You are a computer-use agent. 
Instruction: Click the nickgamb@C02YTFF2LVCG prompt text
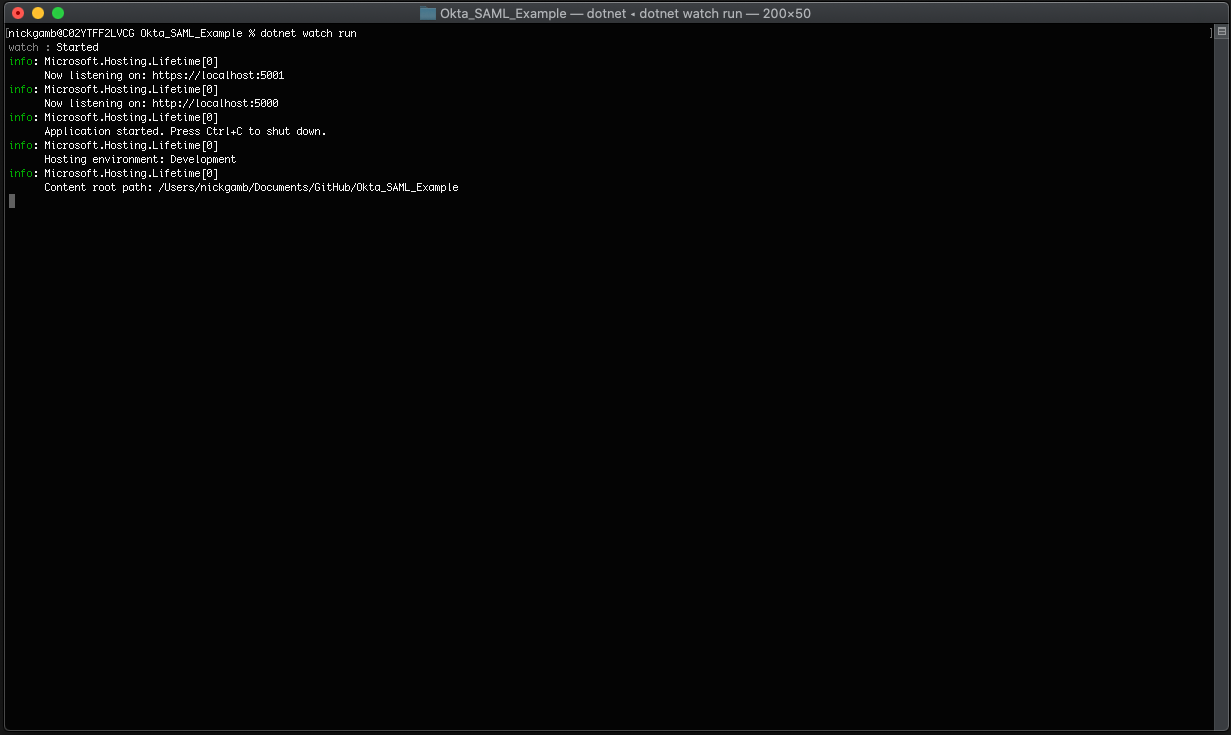70,33
